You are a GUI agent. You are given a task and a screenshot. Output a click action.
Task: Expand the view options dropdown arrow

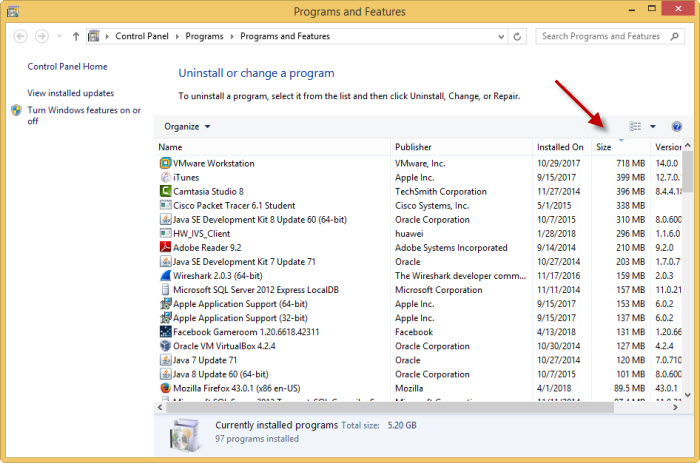(x=653, y=126)
